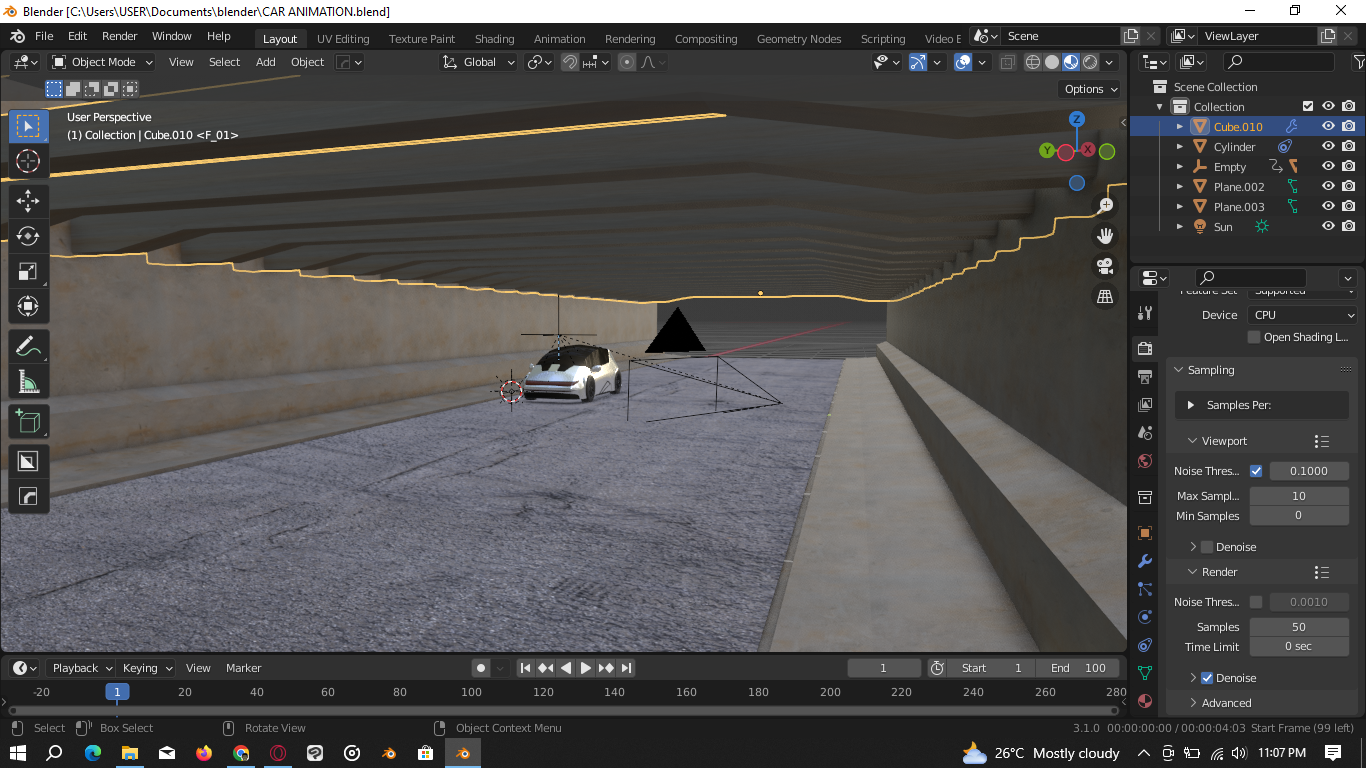
Task: Activate the Rotate tool
Action: point(28,236)
